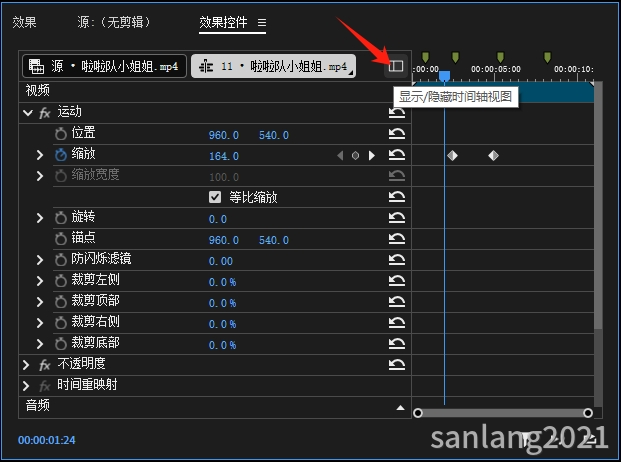The height and width of the screenshot is (462, 621).
Task: Click the 位置 Y value 540.0
Action: [274, 135]
